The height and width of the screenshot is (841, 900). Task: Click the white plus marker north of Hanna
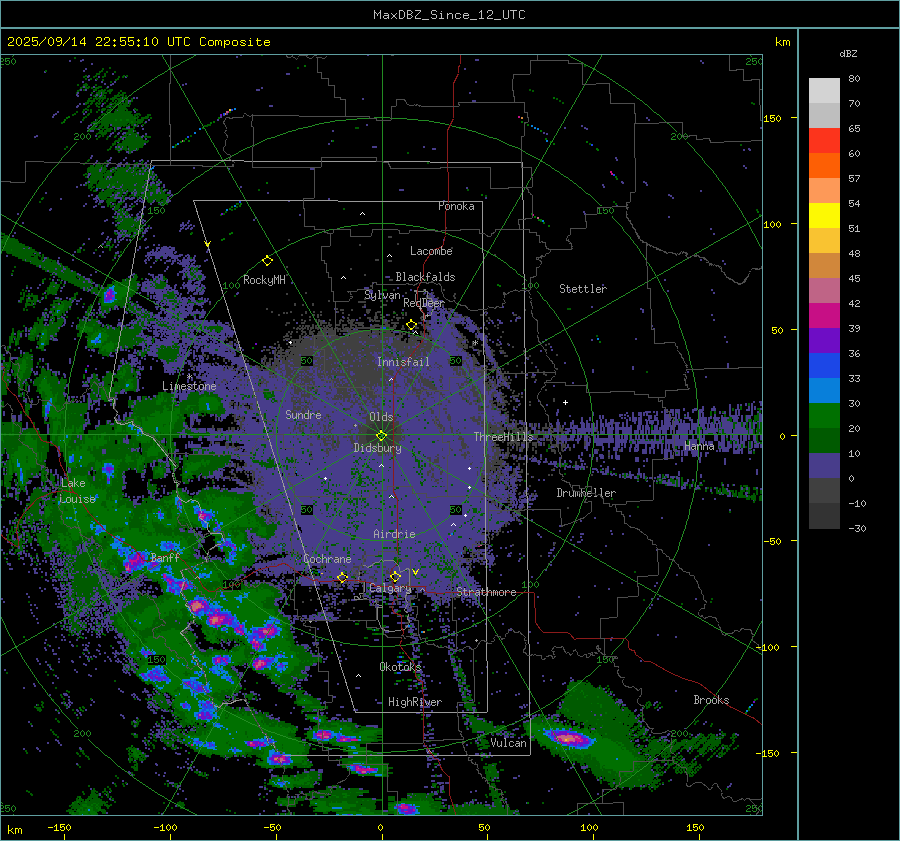click(x=565, y=402)
